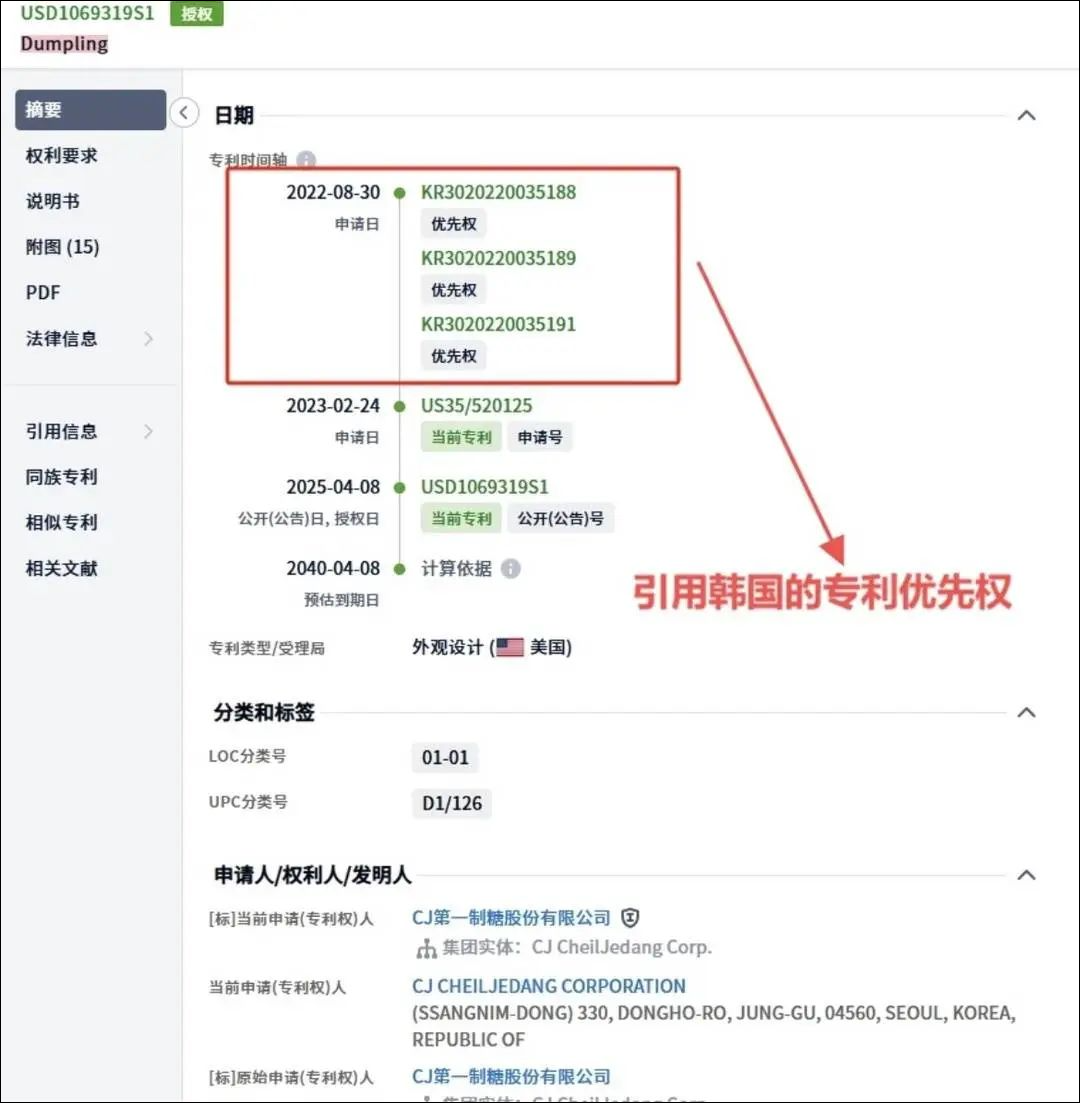Collapse the 分类和标签 section
1080x1103 pixels.
pyautogui.click(x=1027, y=713)
